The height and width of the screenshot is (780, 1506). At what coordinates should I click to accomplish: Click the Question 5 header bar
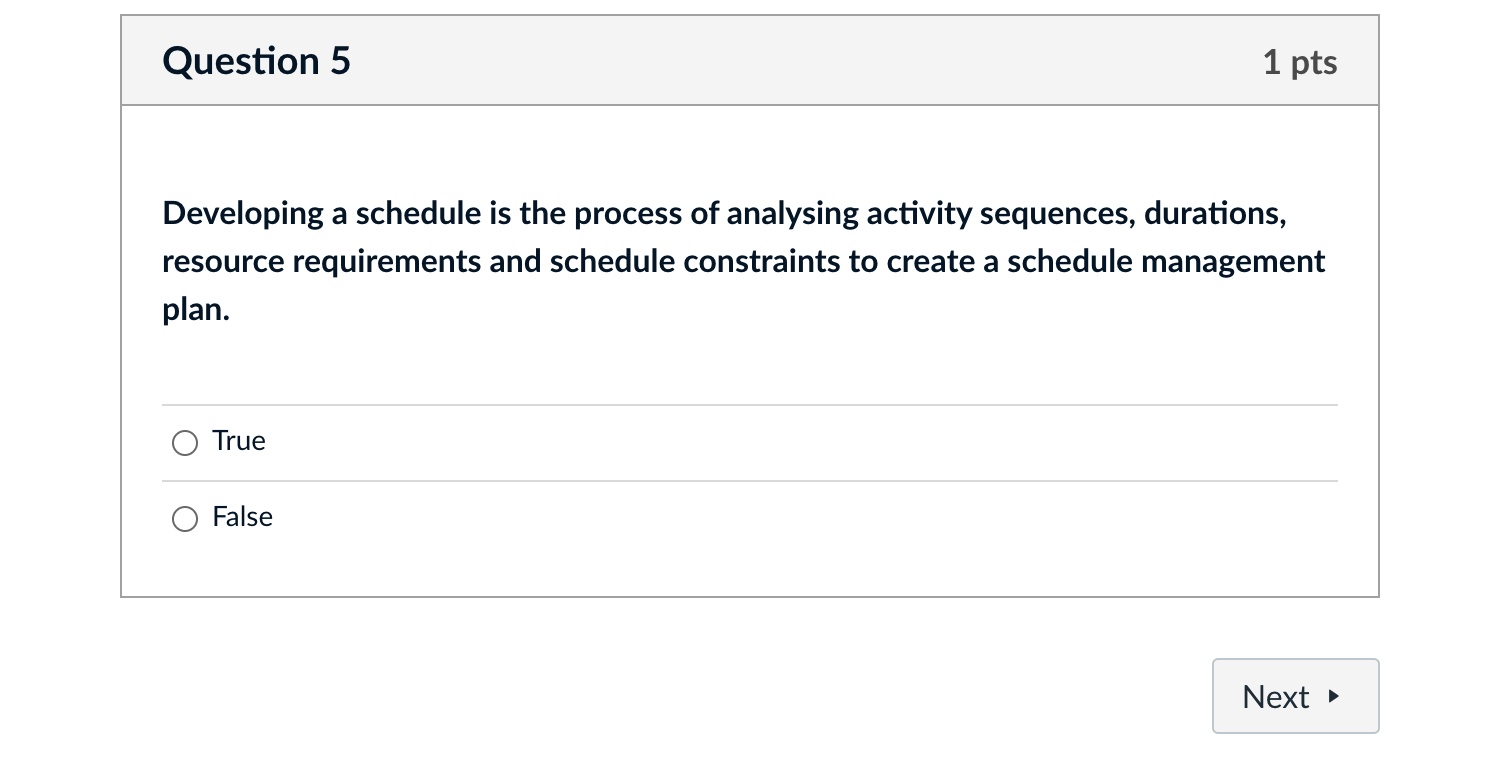pyautogui.click(x=750, y=60)
